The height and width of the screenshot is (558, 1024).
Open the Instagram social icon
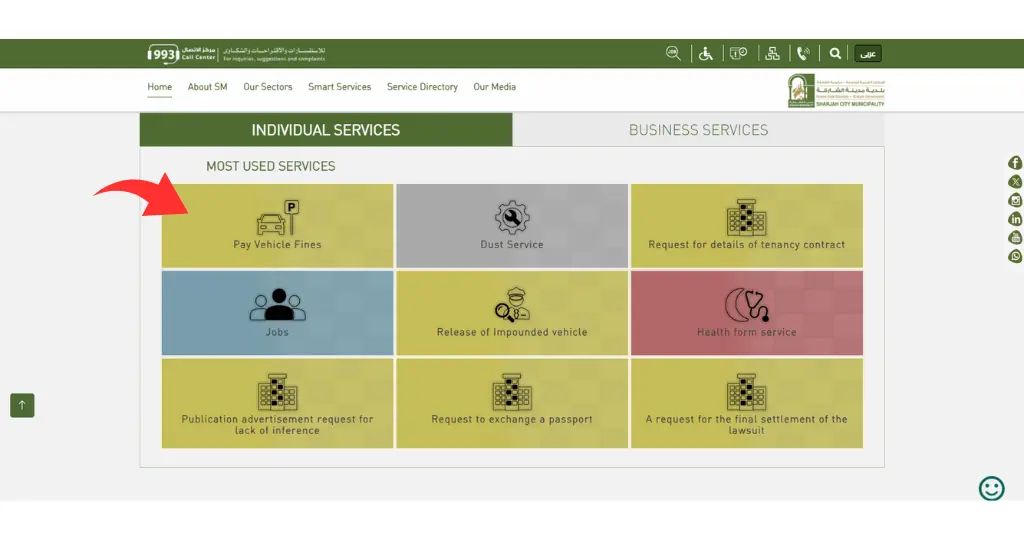(x=1015, y=201)
